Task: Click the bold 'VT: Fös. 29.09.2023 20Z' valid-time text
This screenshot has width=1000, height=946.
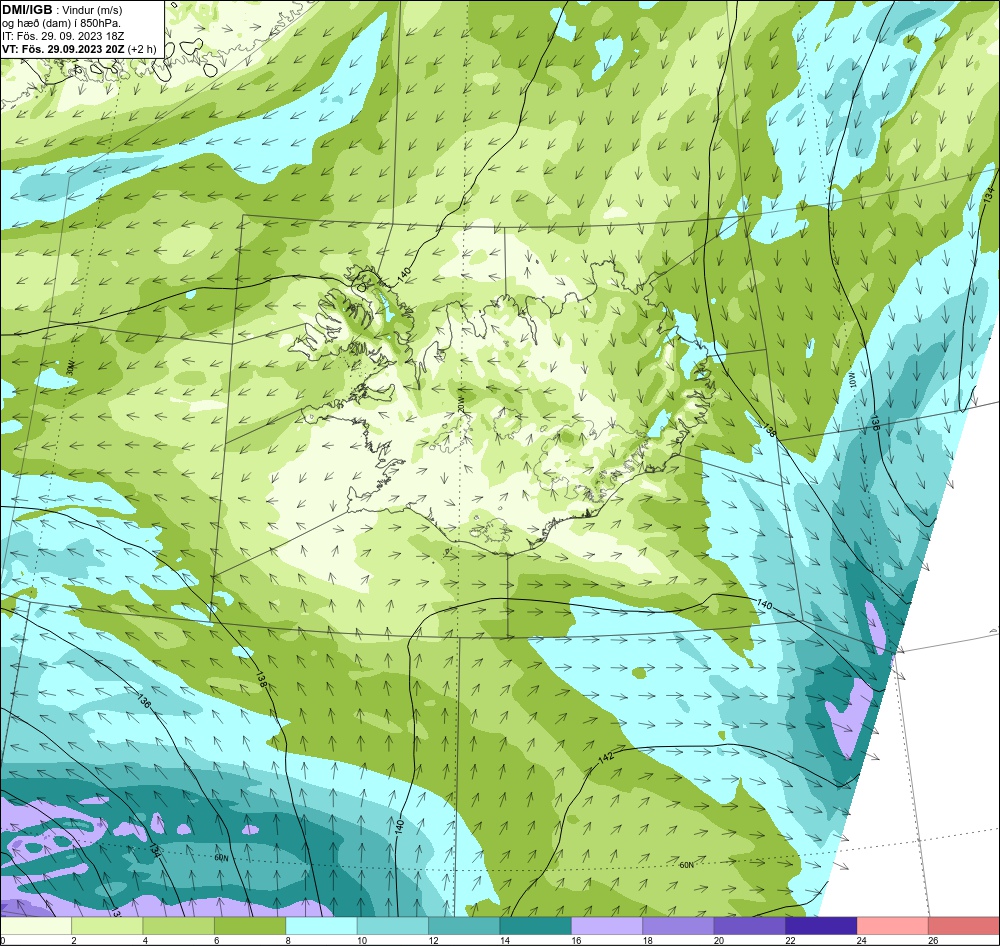Action: coord(63,49)
